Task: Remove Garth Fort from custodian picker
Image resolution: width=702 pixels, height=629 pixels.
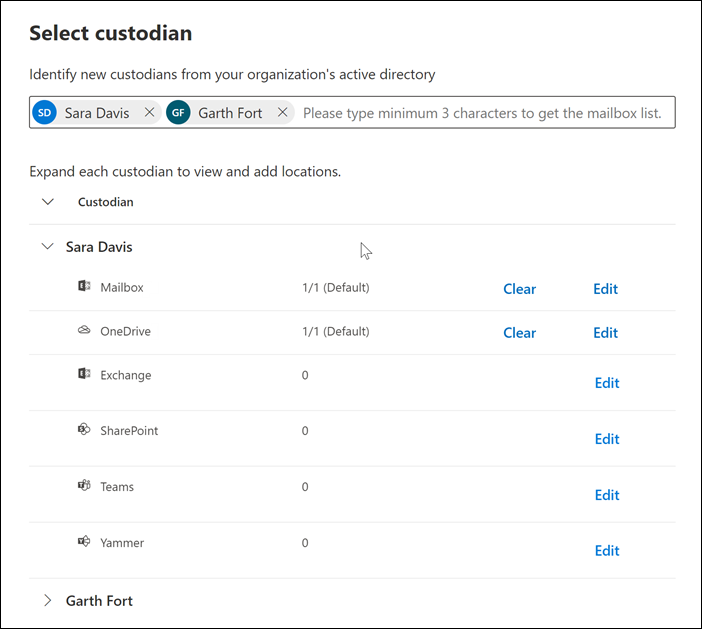Action: (282, 113)
